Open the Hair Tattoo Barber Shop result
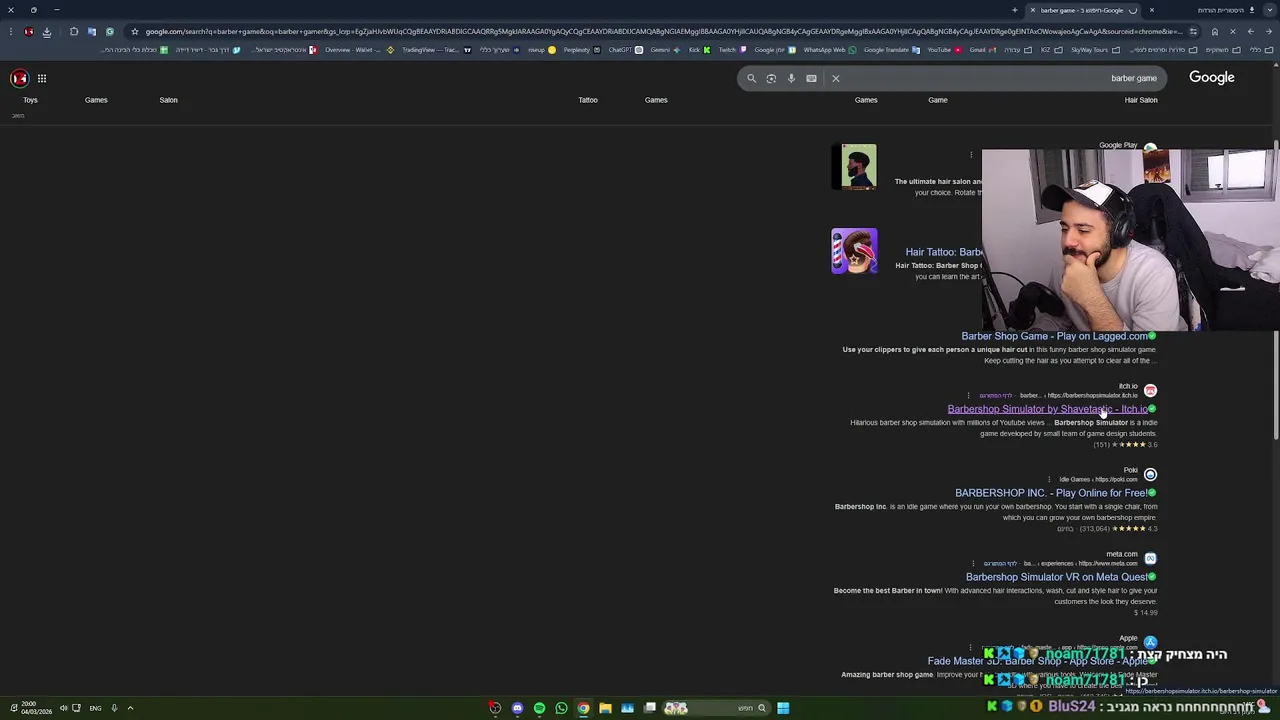 (x=943, y=252)
